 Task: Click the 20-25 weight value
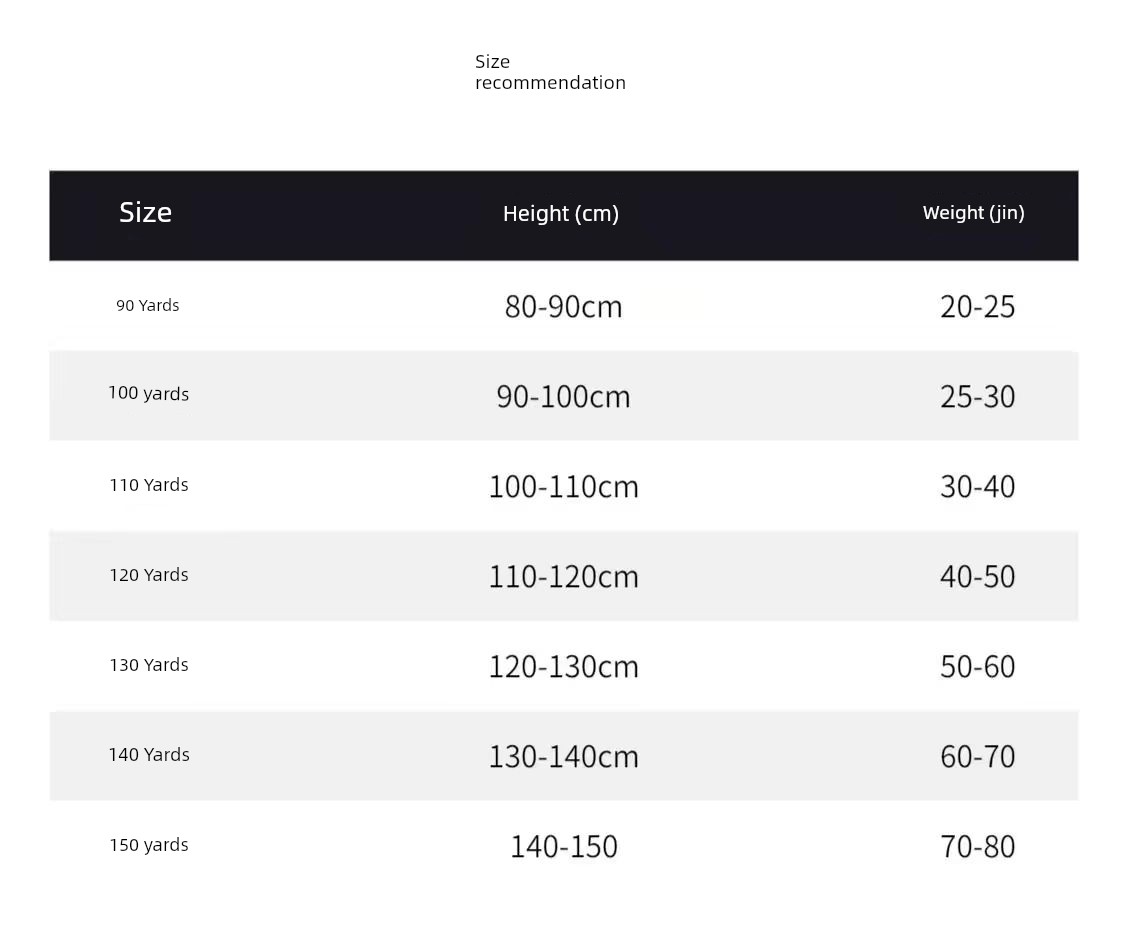(x=978, y=307)
